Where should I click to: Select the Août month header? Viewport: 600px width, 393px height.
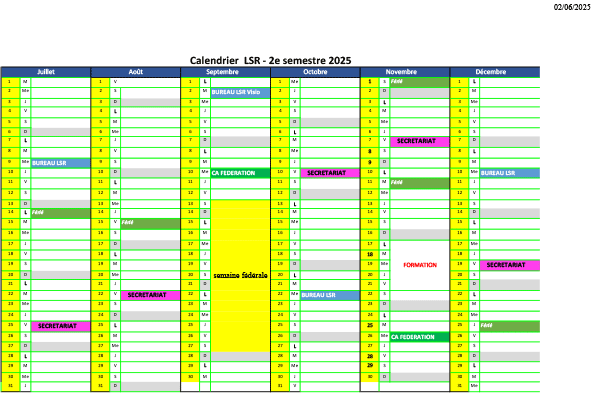pyautogui.click(x=135, y=72)
